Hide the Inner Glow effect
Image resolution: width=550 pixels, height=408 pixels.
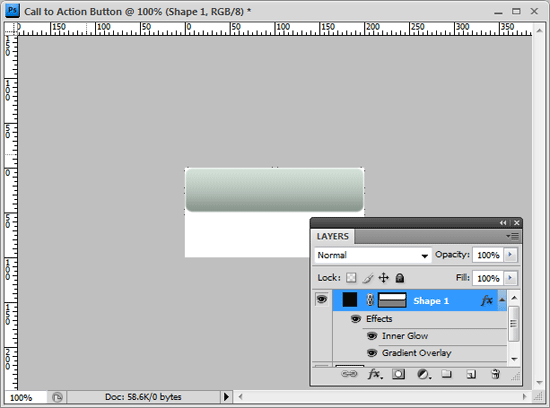pyautogui.click(x=372, y=336)
